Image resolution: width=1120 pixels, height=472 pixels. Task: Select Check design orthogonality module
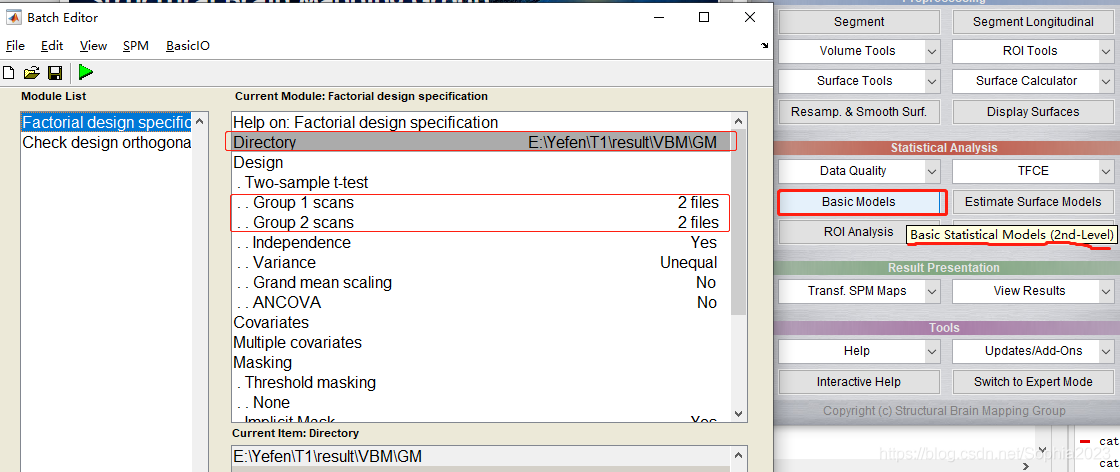(106, 142)
